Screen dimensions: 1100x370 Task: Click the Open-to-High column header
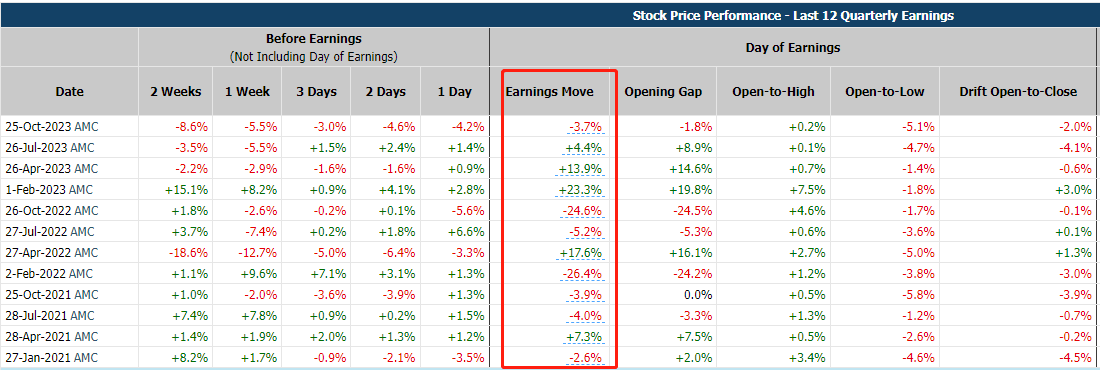pos(773,91)
